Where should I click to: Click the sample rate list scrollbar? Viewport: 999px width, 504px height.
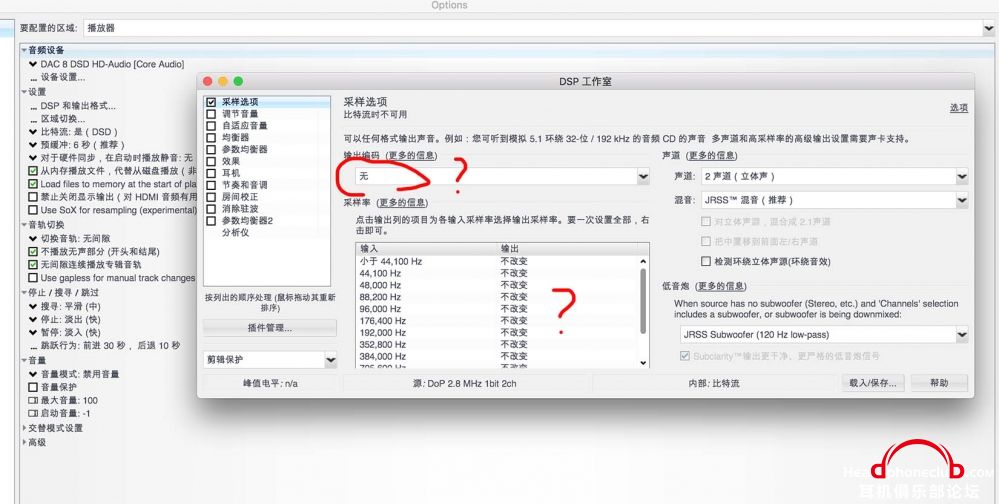tap(643, 301)
